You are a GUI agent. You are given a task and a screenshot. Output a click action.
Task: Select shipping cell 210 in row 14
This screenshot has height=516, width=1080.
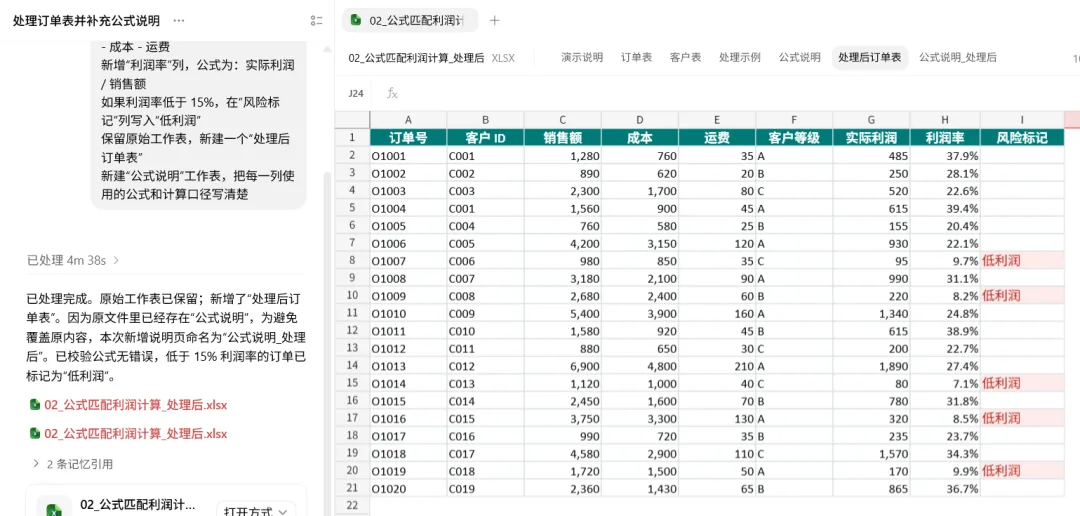pos(717,365)
